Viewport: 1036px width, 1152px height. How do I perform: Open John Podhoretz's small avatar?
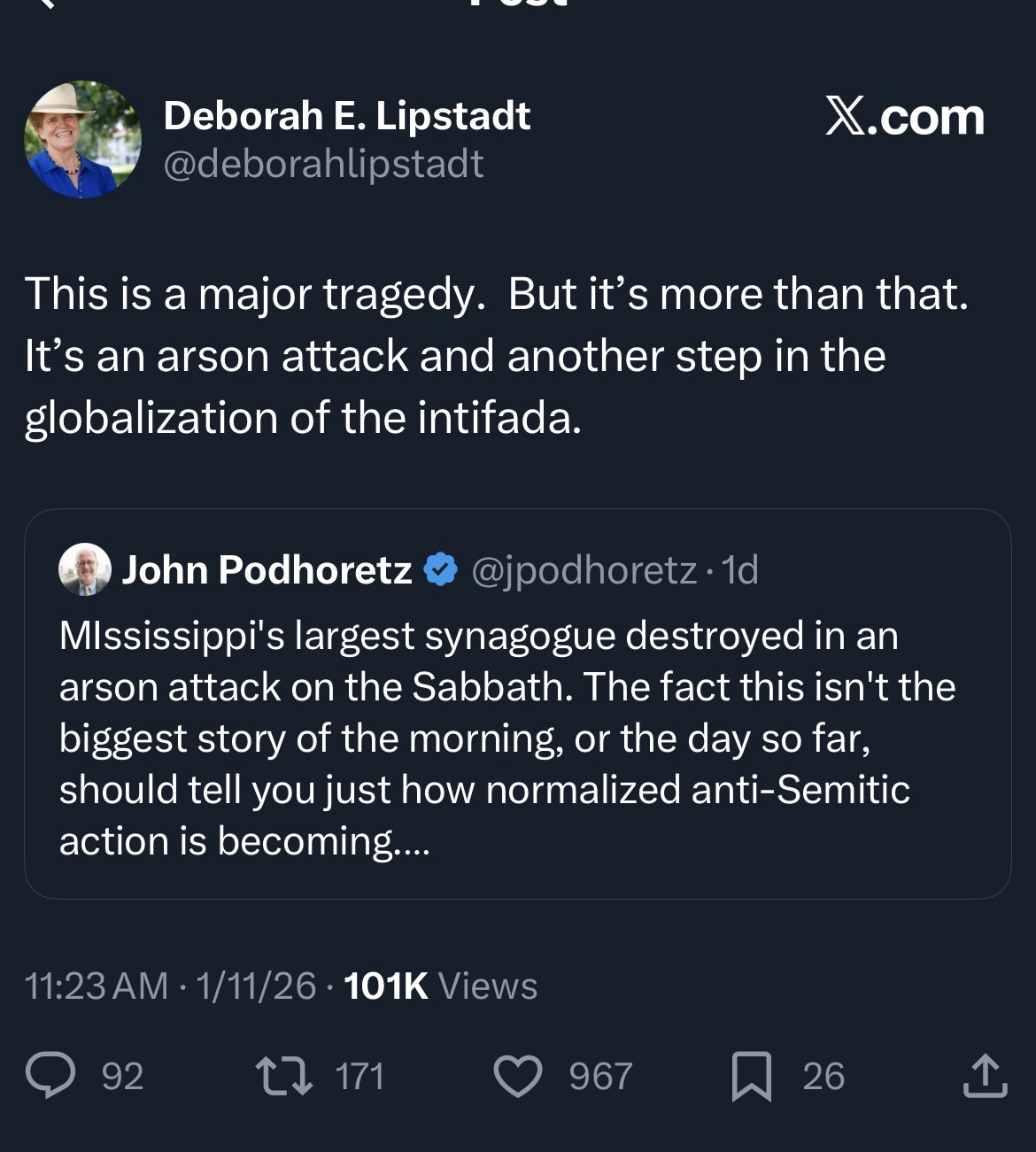(x=85, y=569)
